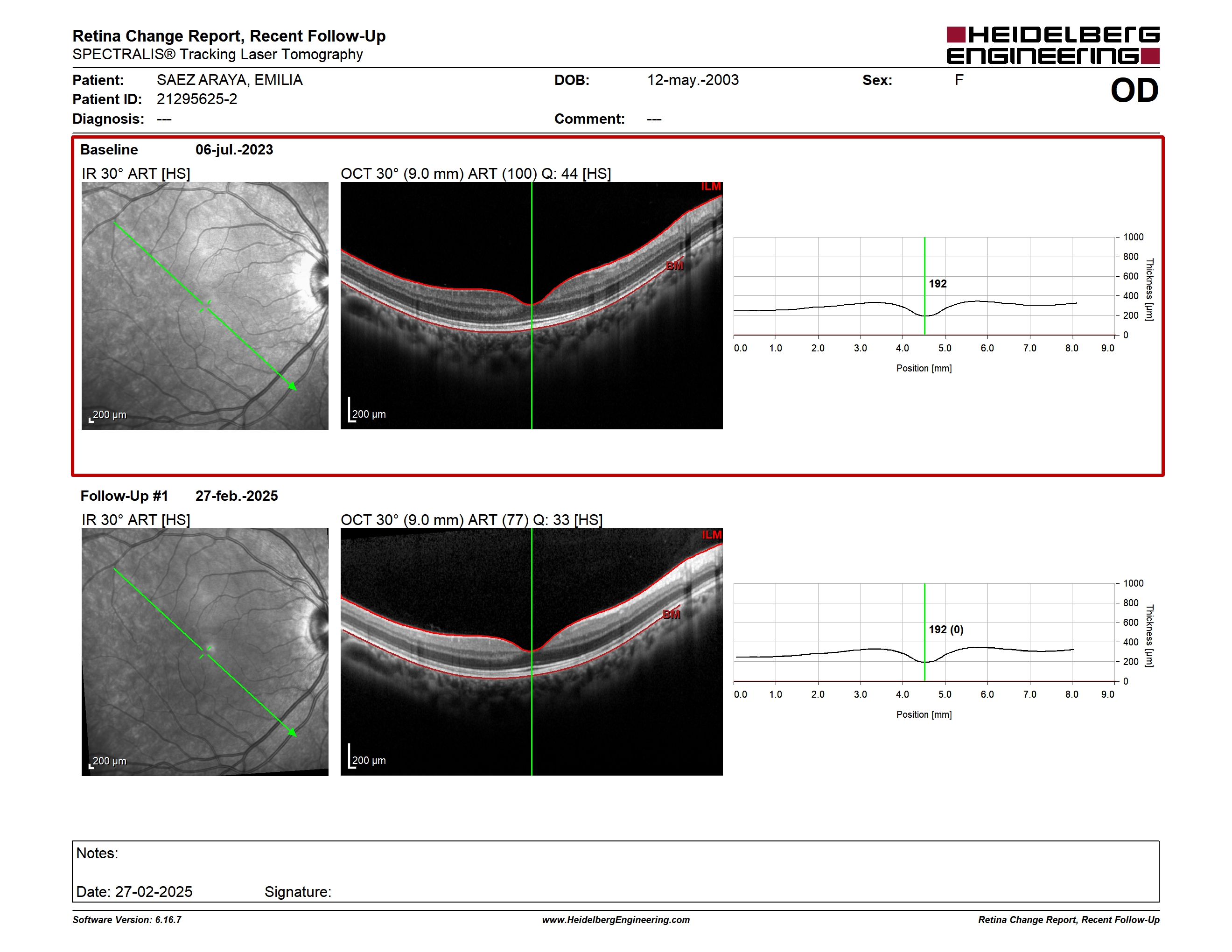Click the Diagnosis label

point(108,119)
